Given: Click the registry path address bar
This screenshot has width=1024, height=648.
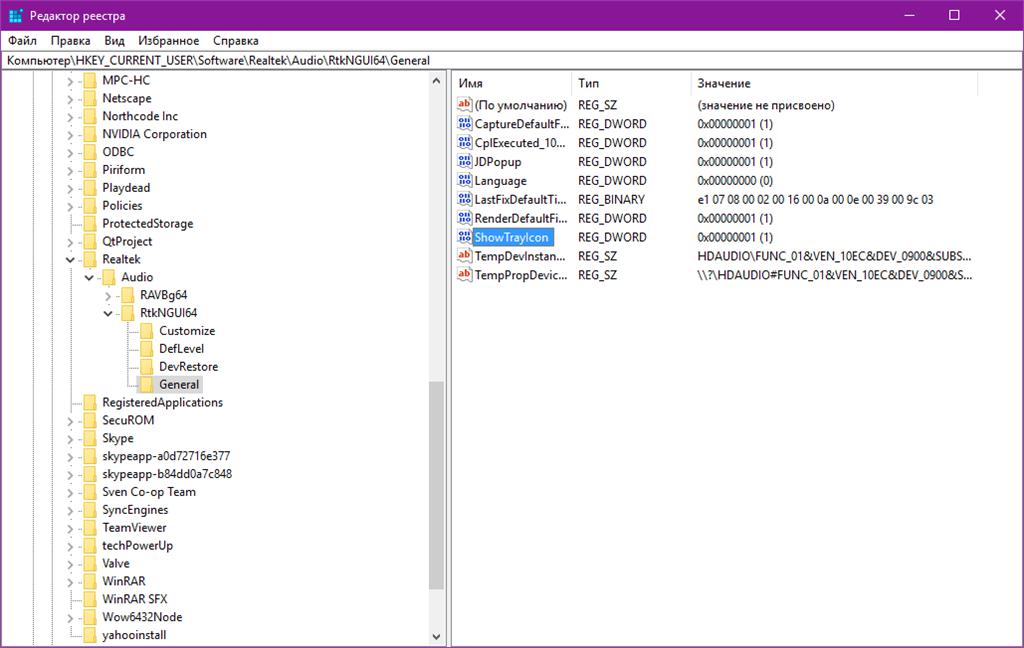Looking at the screenshot, I should [500, 60].
